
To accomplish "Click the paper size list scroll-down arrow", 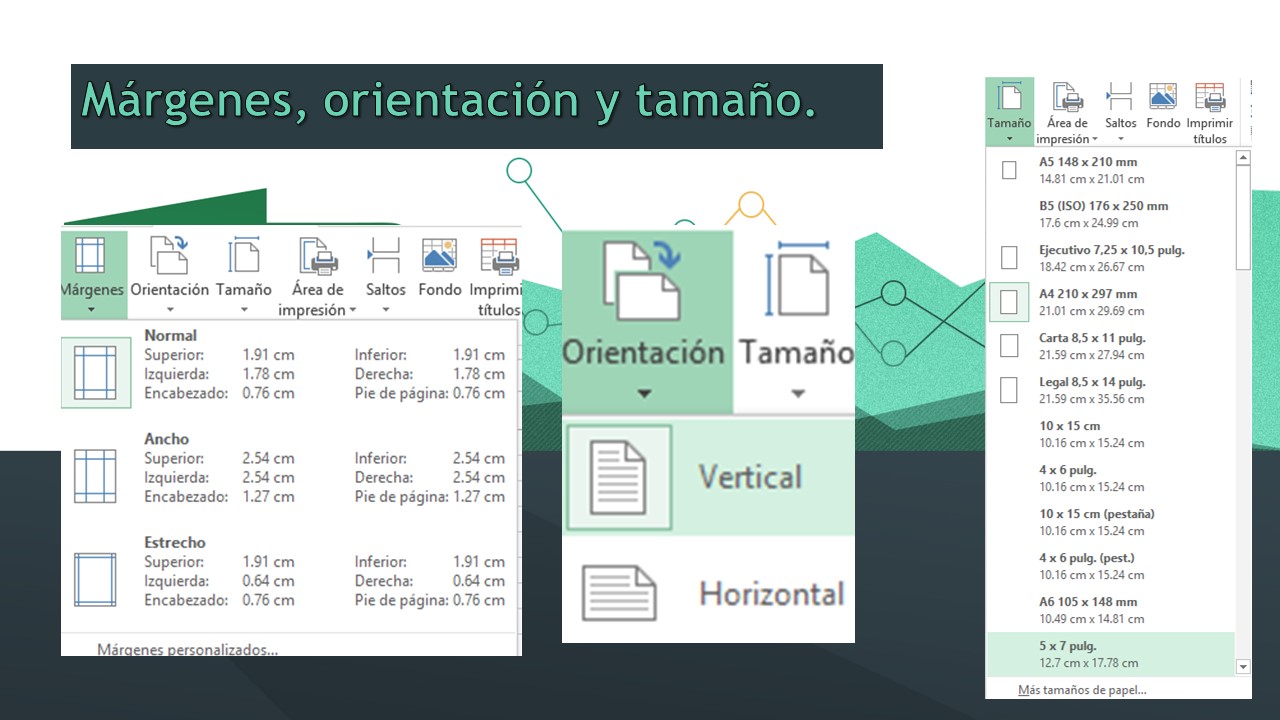I will [x=1243, y=666].
